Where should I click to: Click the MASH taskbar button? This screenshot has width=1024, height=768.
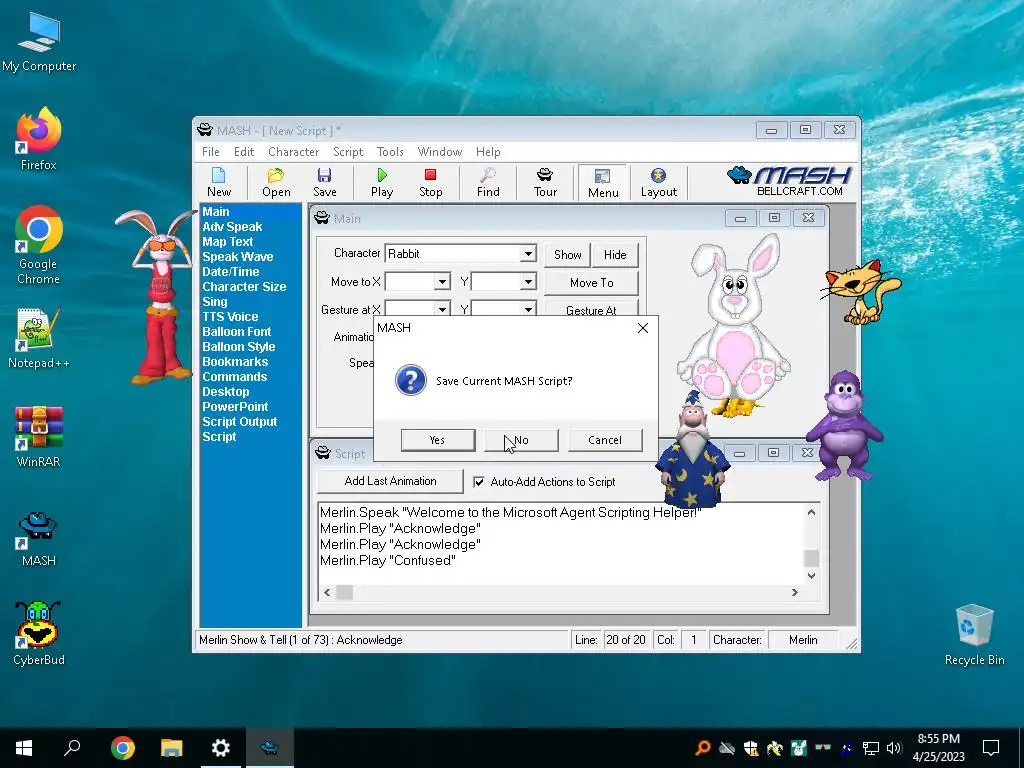click(270, 748)
